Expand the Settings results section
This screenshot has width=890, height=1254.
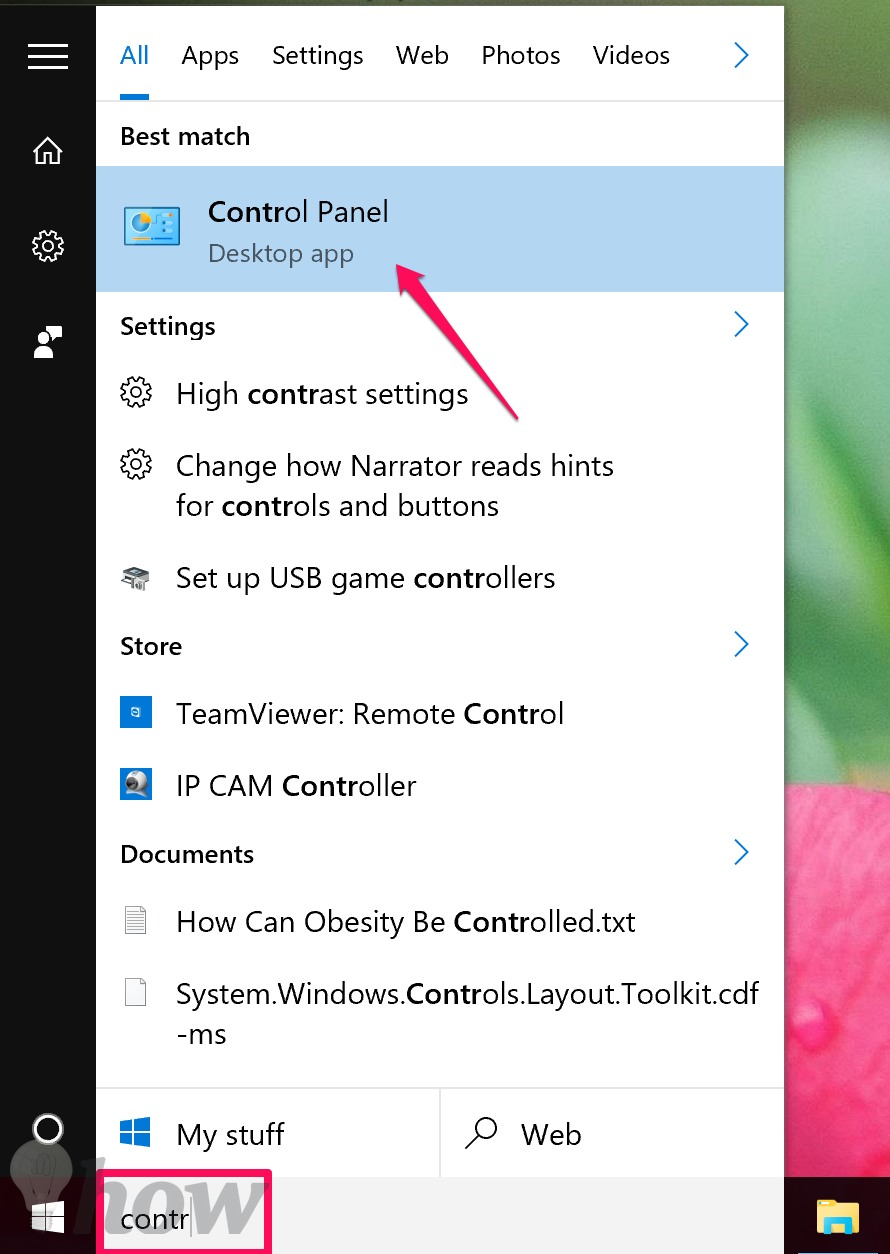(x=741, y=324)
